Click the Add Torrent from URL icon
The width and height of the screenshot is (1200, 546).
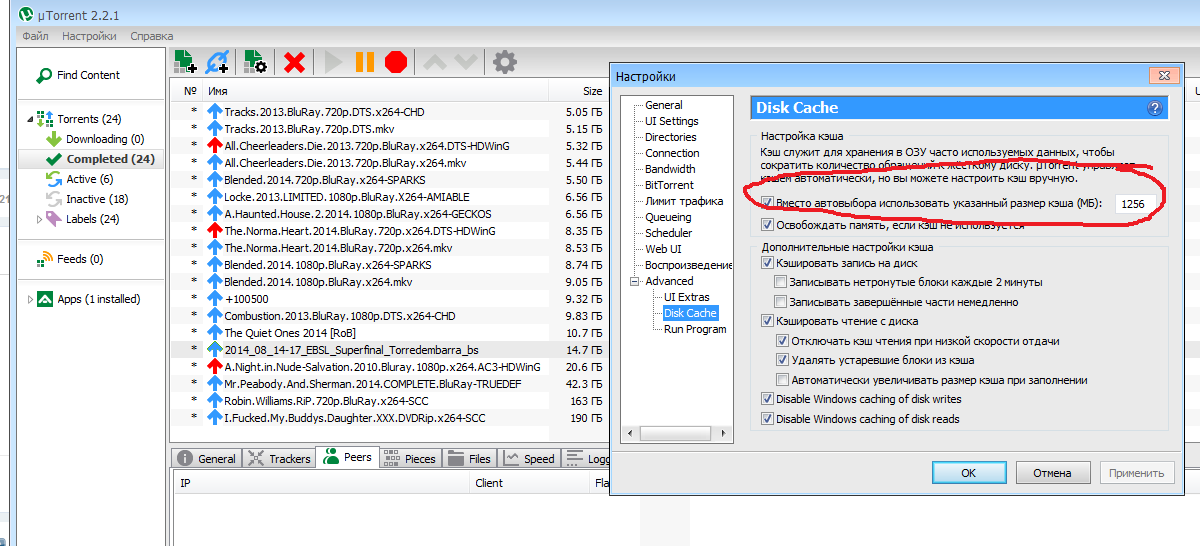pos(217,62)
